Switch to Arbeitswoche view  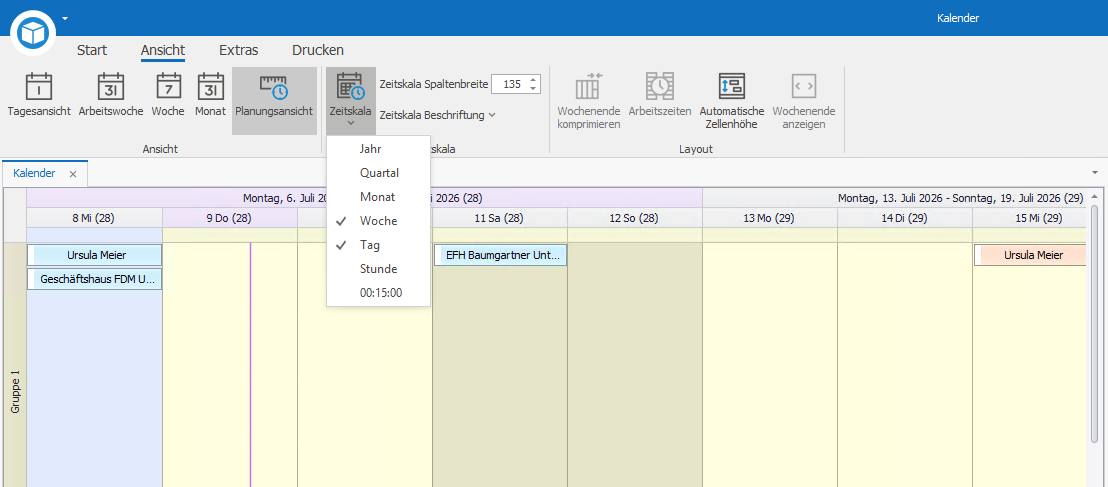tap(111, 94)
